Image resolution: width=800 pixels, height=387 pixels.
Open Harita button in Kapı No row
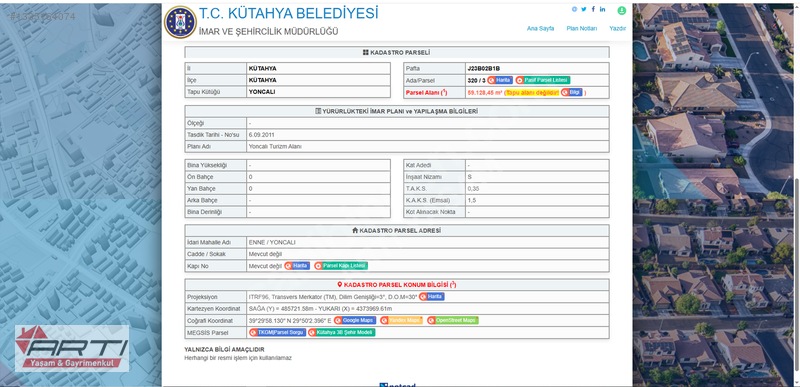[x=297, y=266]
